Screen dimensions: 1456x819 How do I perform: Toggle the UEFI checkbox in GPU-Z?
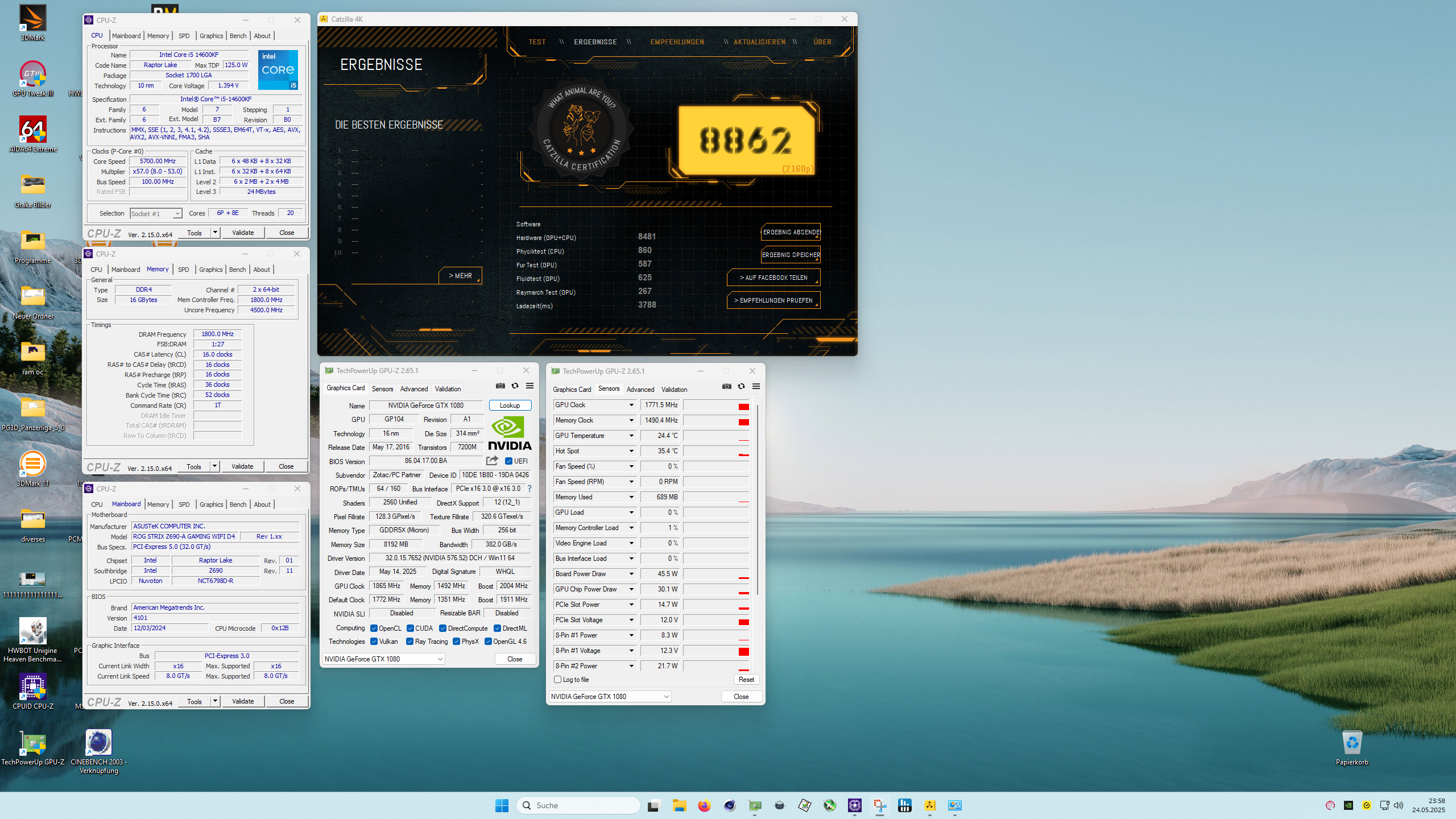coord(508,461)
